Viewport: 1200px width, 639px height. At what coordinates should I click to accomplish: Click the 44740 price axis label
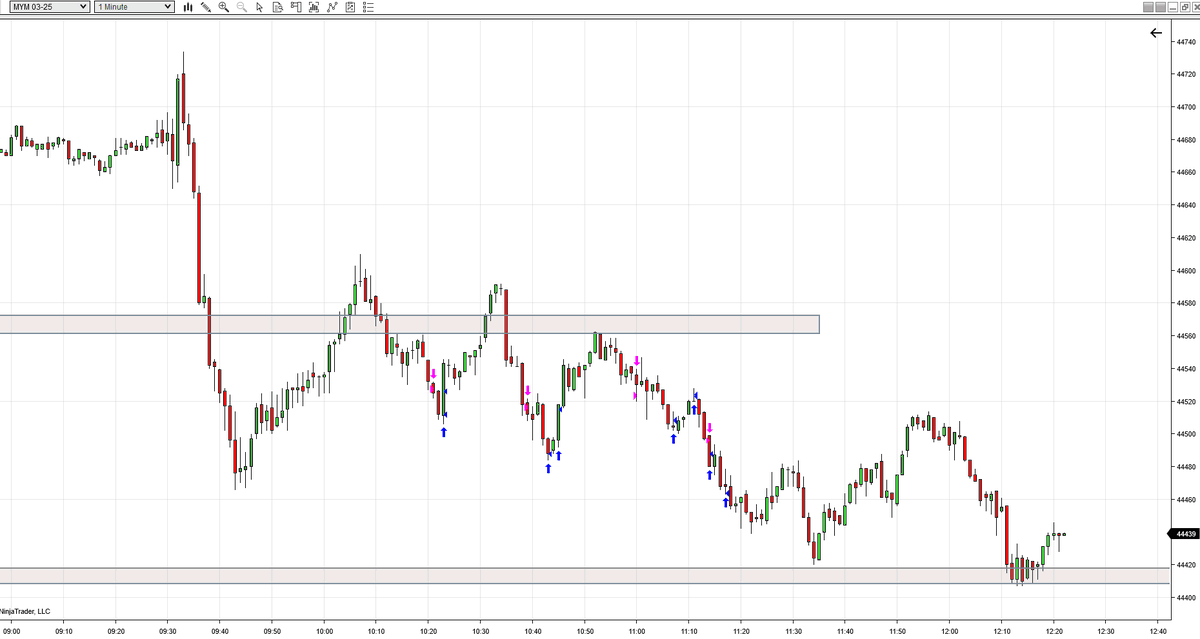(1186, 42)
